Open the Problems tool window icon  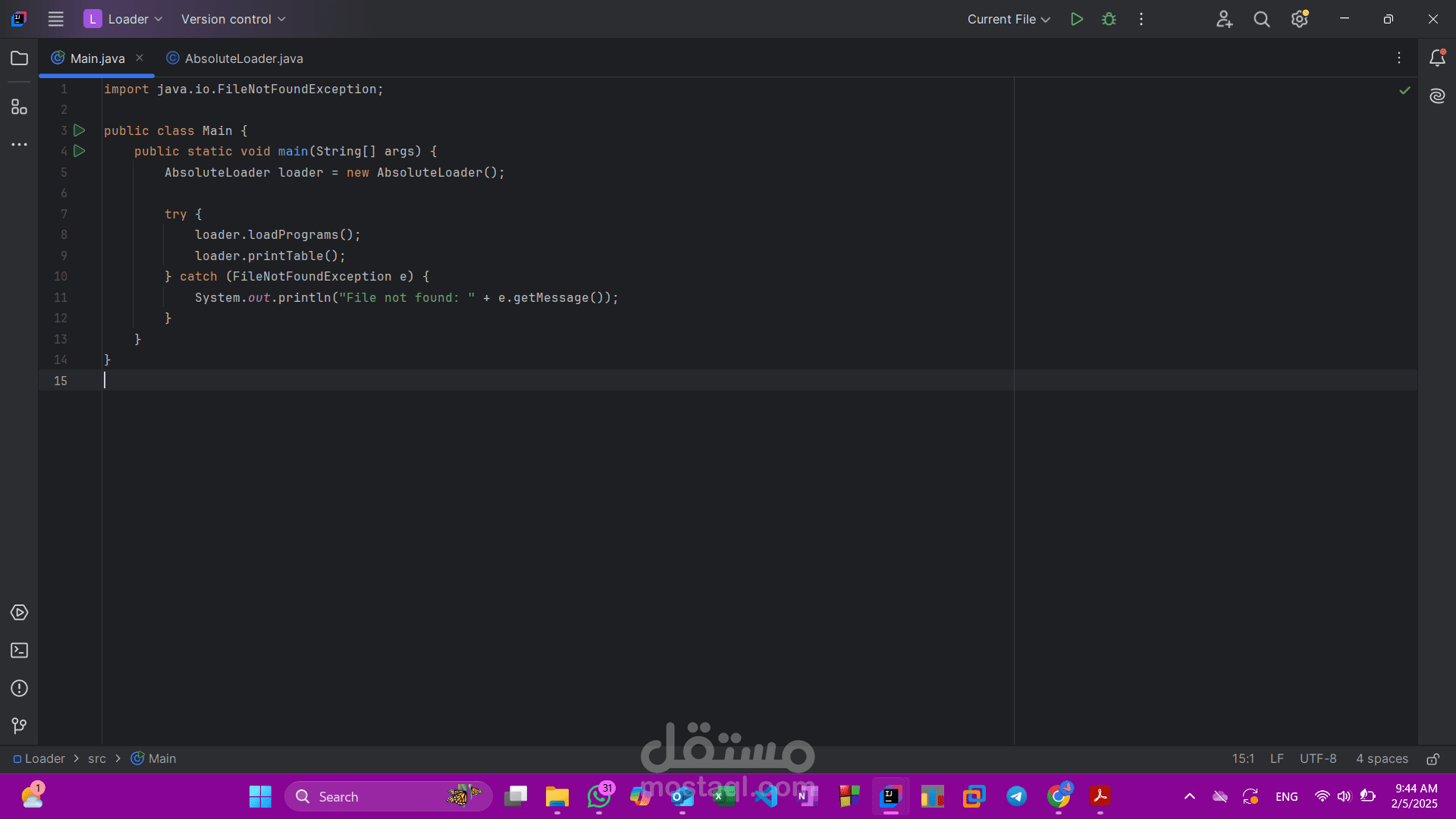tap(20, 689)
